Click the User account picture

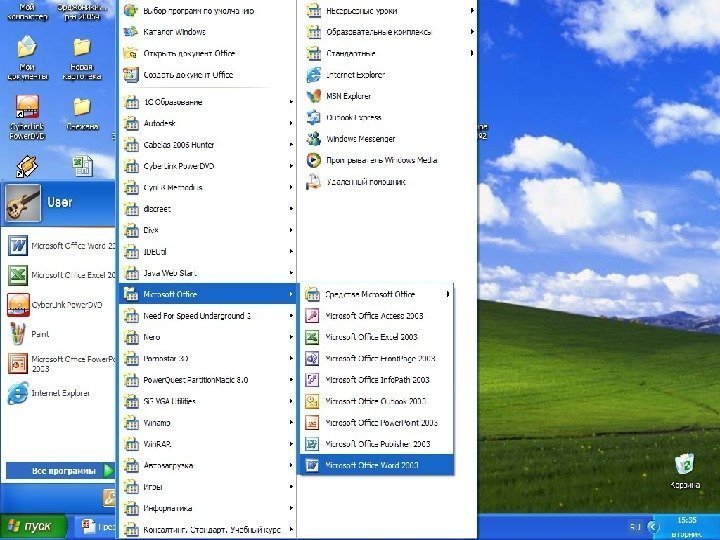[23, 202]
